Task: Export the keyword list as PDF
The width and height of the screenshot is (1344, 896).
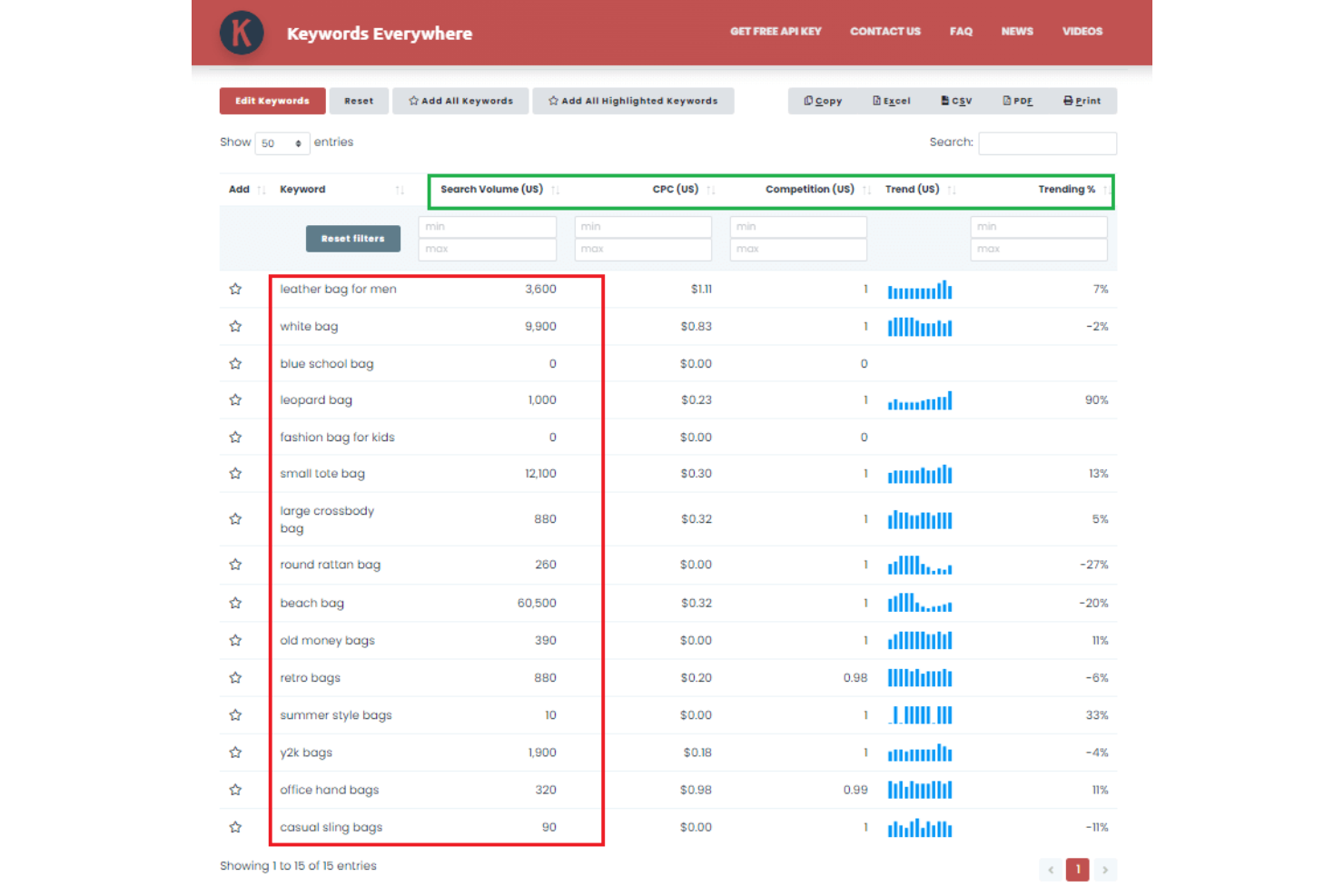Action: (1017, 101)
